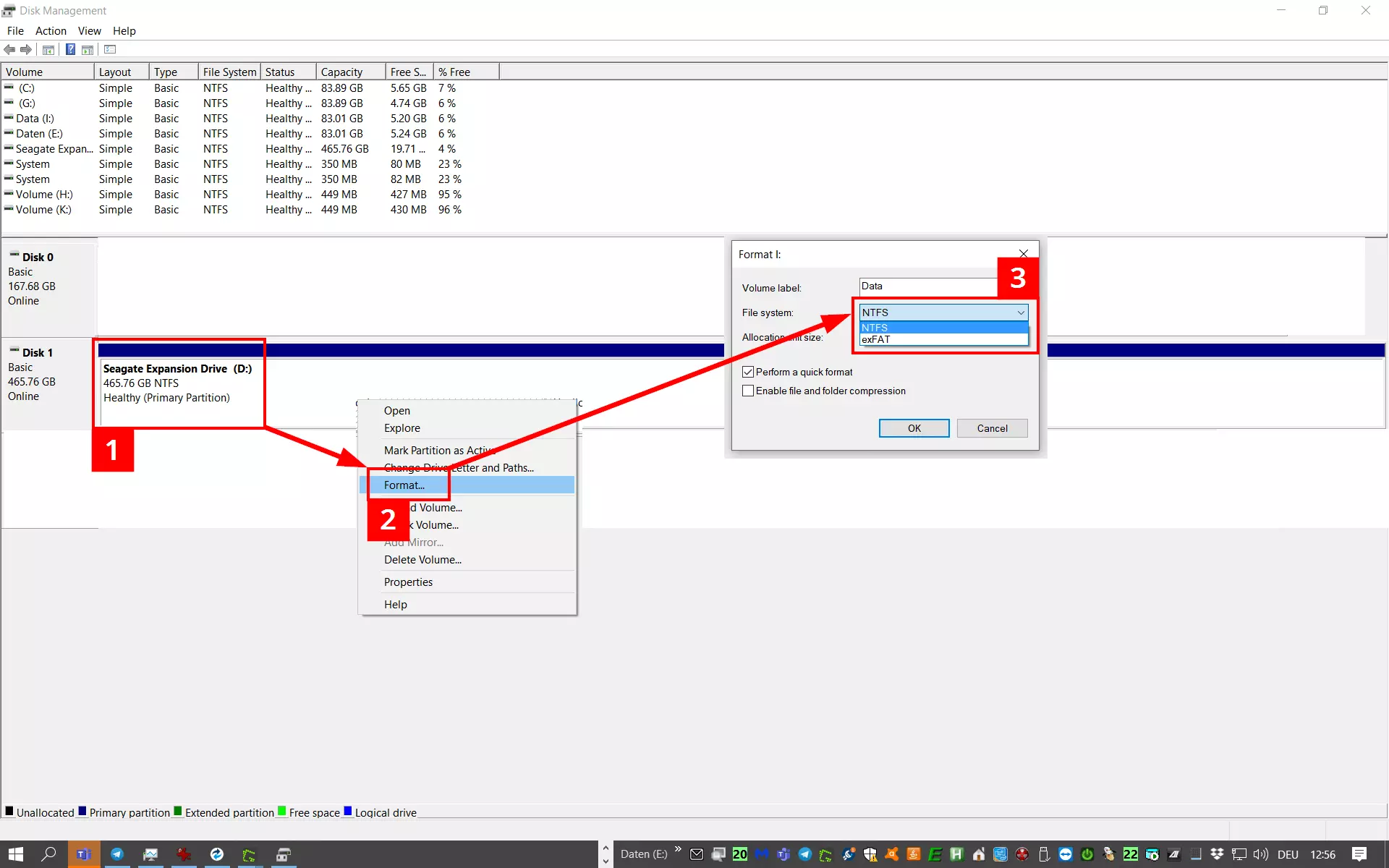The width and height of the screenshot is (1389, 868).
Task: Click the Windows Security shield tray icon
Action: [x=870, y=854]
